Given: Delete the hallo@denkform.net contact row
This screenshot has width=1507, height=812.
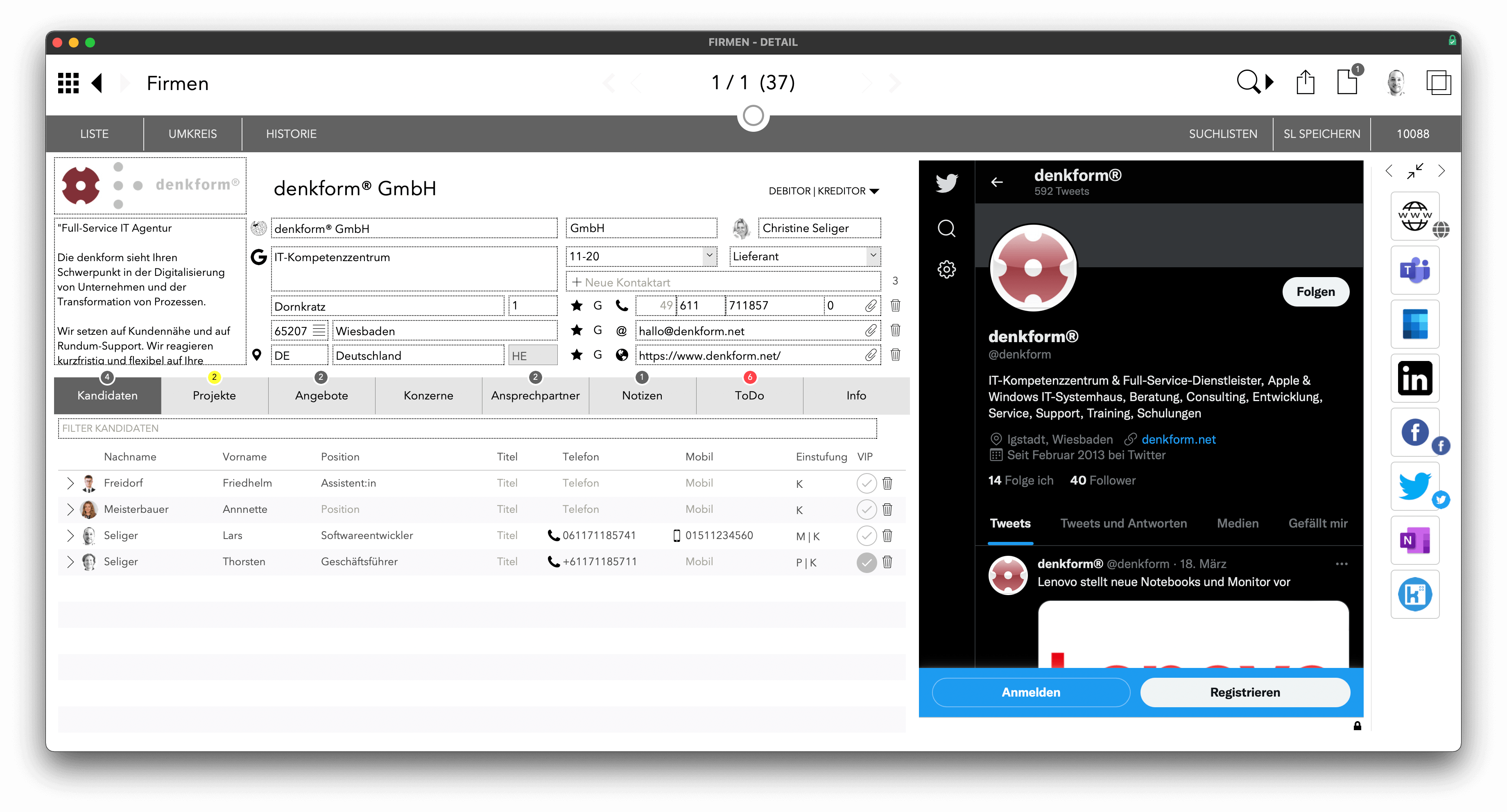Looking at the screenshot, I should pos(895,330).
